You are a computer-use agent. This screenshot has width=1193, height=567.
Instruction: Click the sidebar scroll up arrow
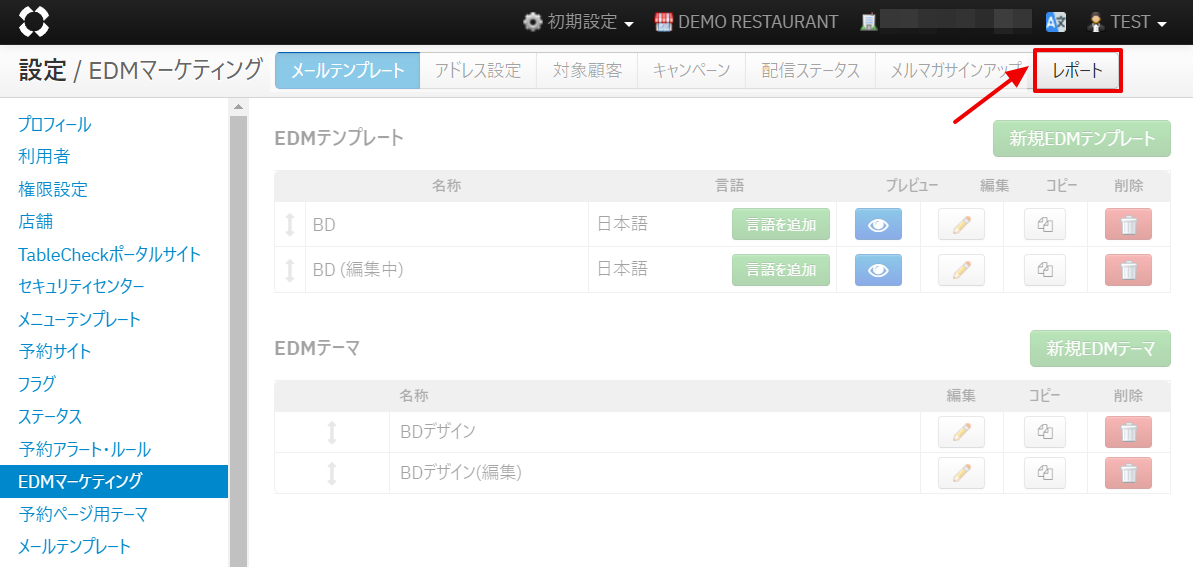point(238,107)
